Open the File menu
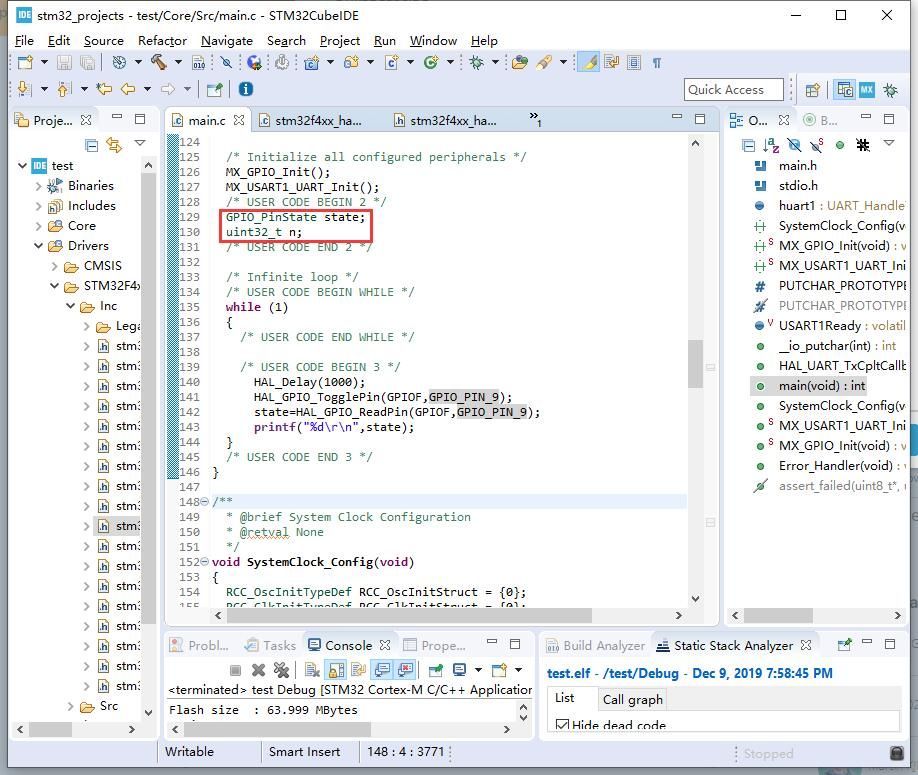 point(24,40)
